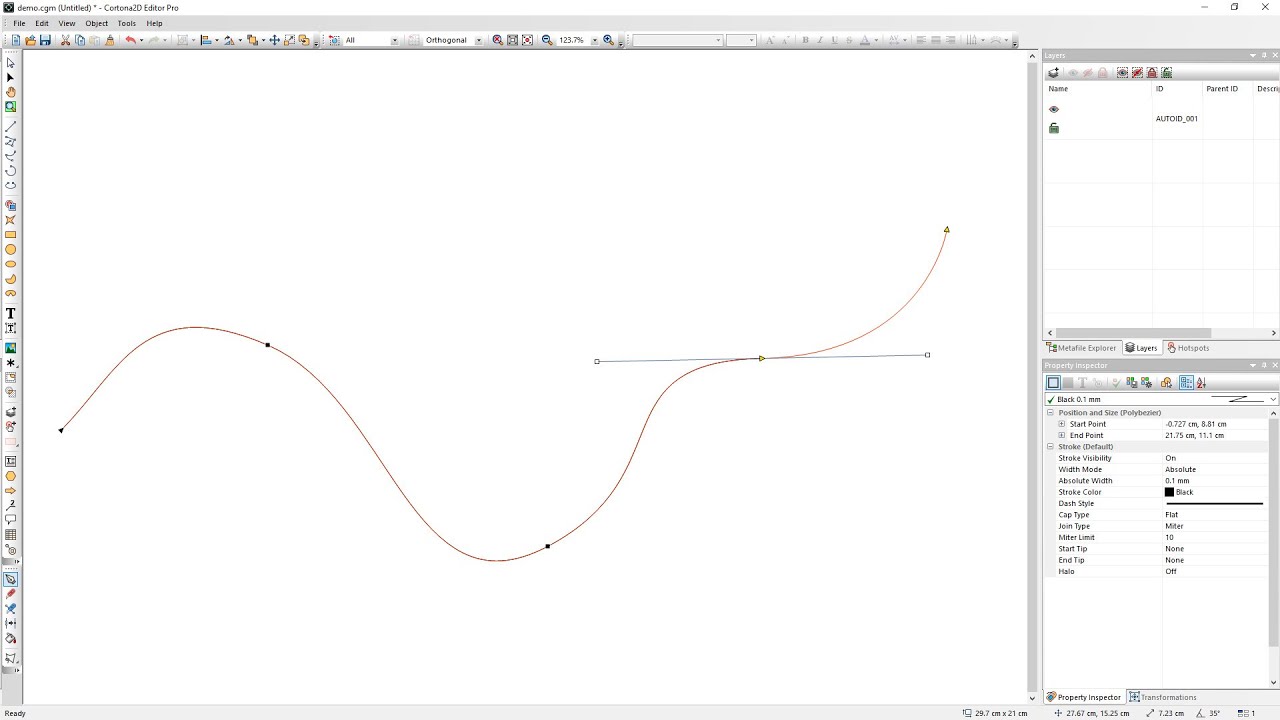This screenshot has height=720, width=1280.
Task: Select the Table grid tool
Action: [x=11, y=535]
